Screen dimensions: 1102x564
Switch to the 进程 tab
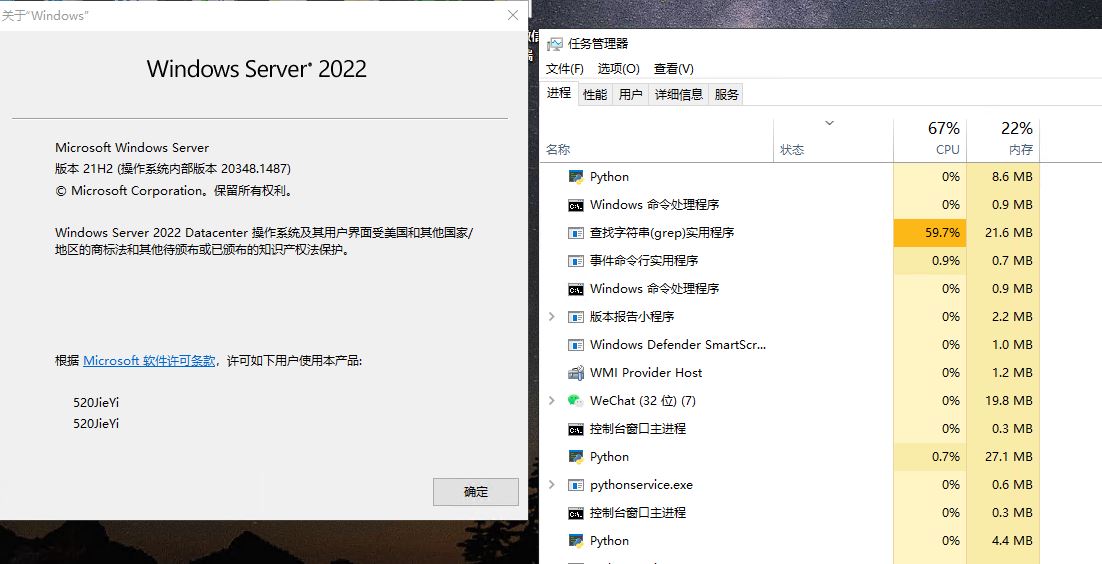559,93
